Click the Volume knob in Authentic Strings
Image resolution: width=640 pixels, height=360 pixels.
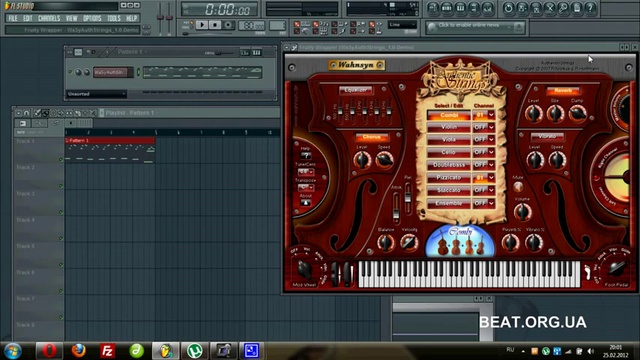522,212
